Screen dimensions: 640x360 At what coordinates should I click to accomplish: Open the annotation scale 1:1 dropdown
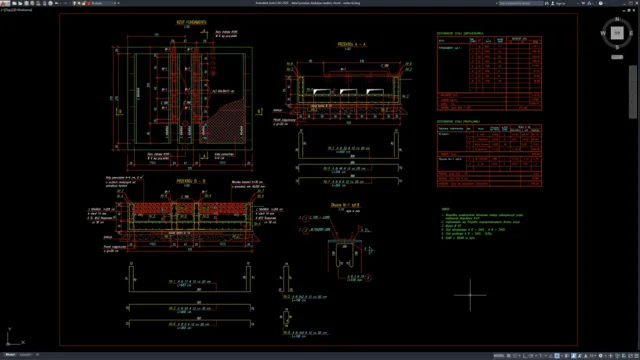click(593, 356)
